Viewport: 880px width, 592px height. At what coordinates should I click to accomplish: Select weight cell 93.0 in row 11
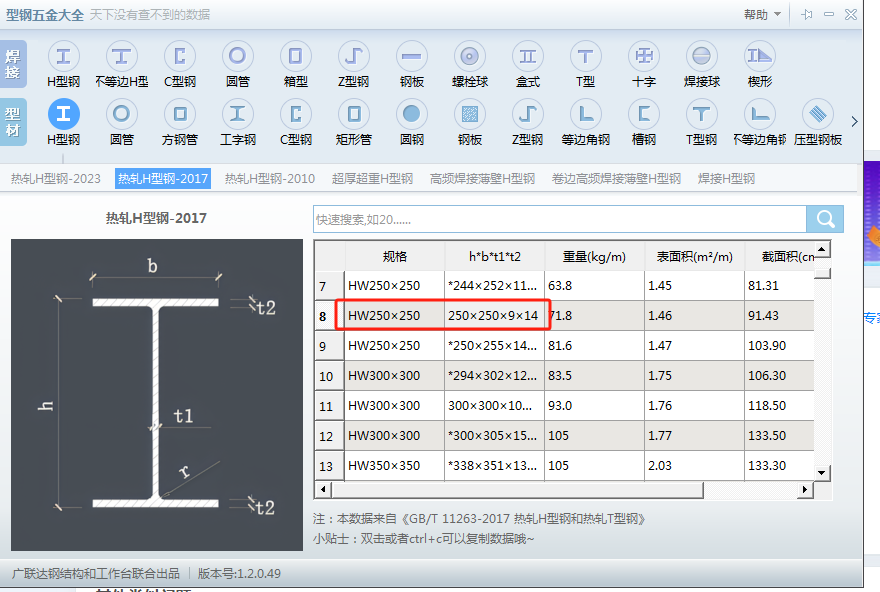click(x=594, y=406)
